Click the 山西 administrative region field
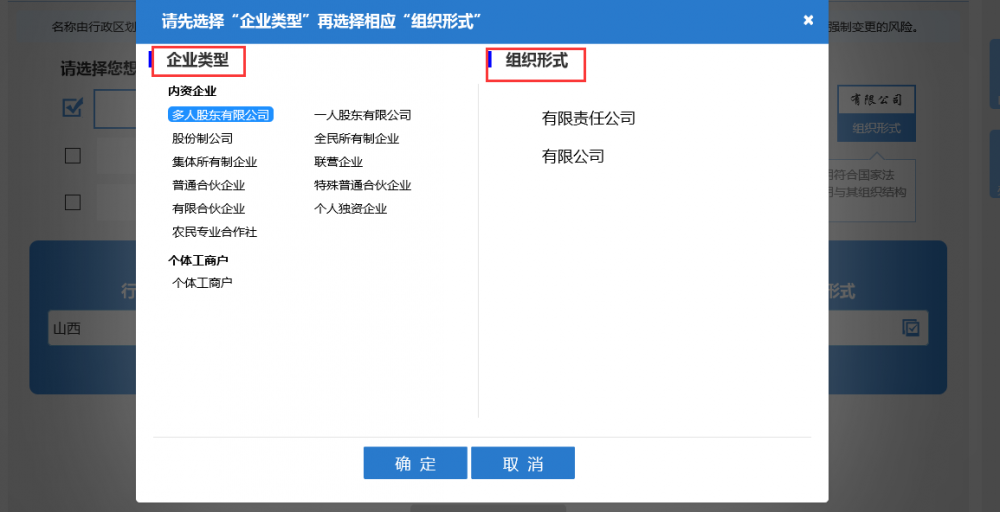The height and width of the screenshot is (512, 1000). [x=92, y=328]
